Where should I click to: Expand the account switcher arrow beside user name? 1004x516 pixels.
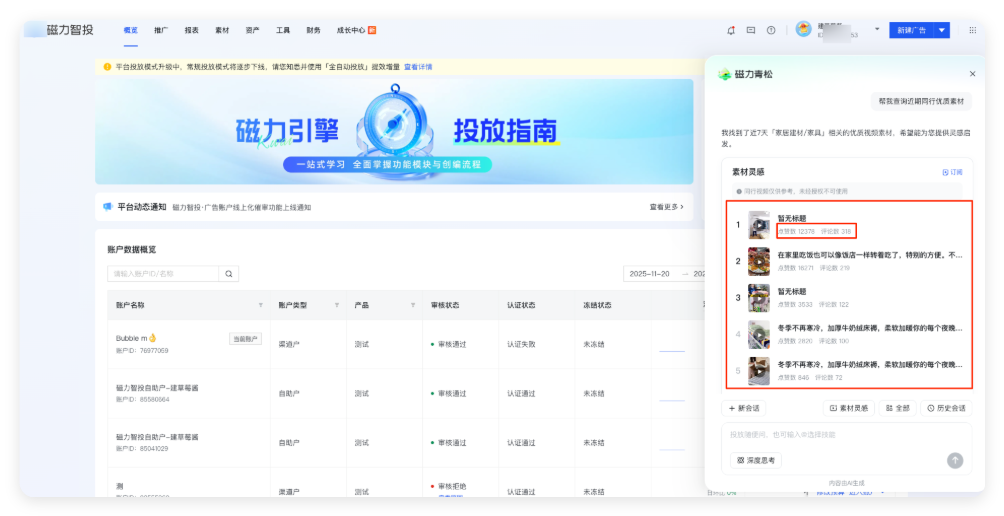pyautogui.click(x=877, y=29)
